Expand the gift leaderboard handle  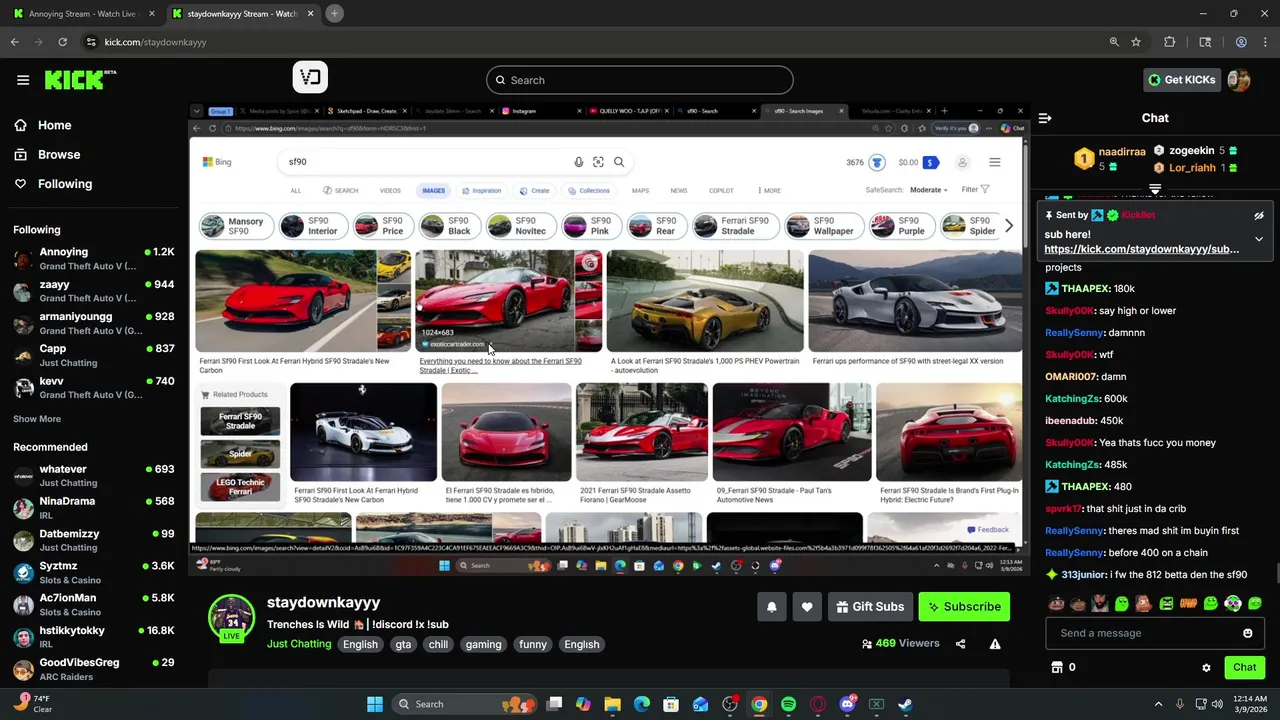coord(1155,188)
